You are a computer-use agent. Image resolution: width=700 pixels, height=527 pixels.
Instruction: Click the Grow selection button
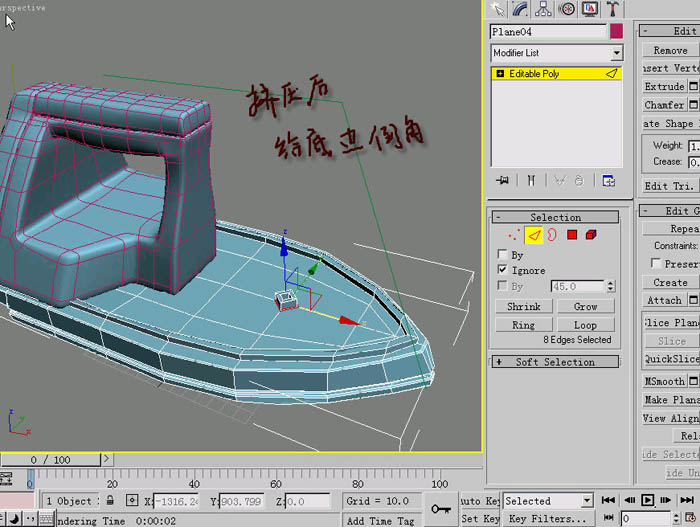click(x=585, y=306)
